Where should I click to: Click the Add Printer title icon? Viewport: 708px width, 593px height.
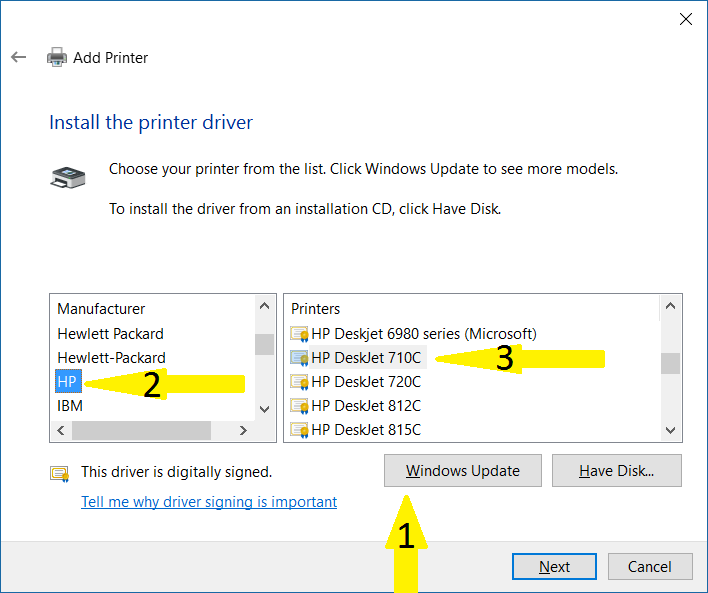[57, 57]
